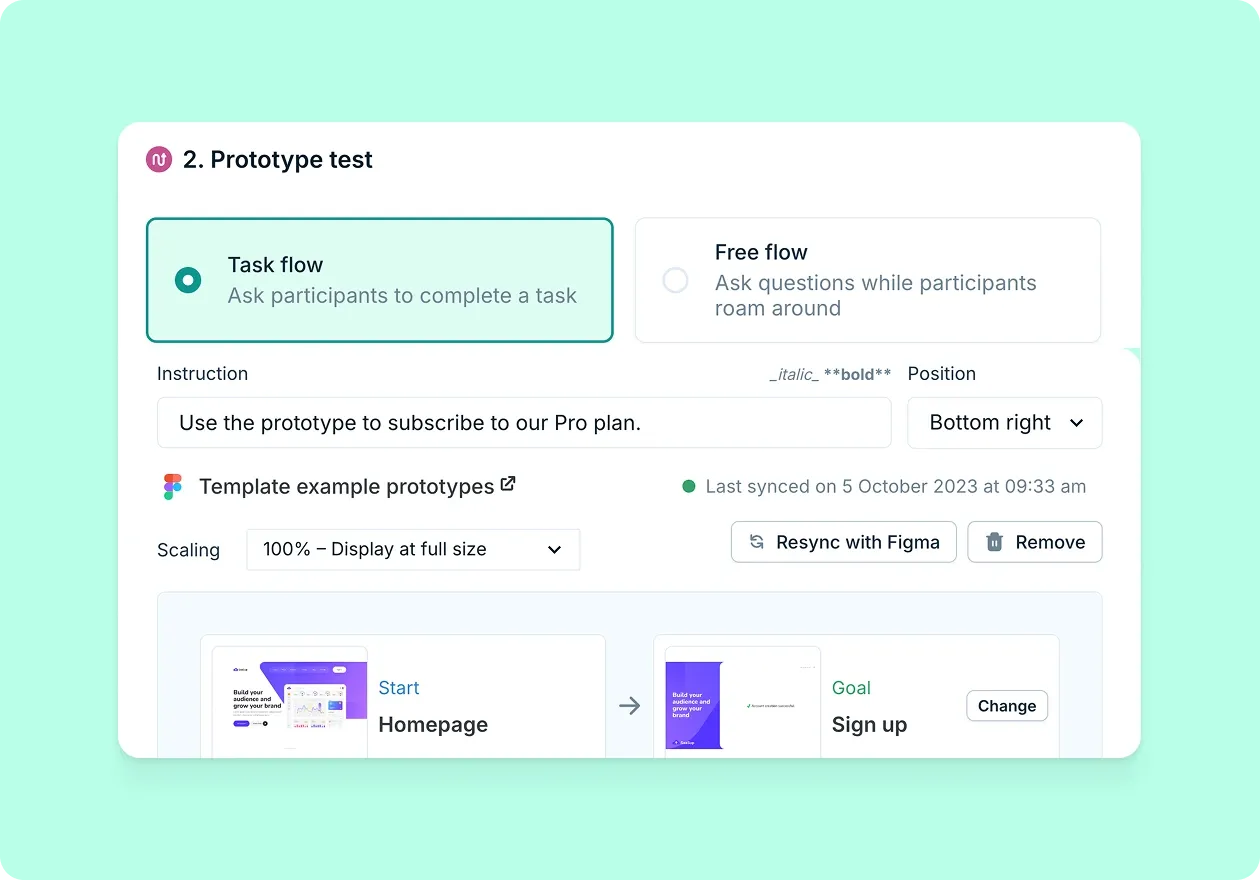This screenshot has height=880, width=1260.
Task: Select the Task flow radio button
Action: coord(188,280)
